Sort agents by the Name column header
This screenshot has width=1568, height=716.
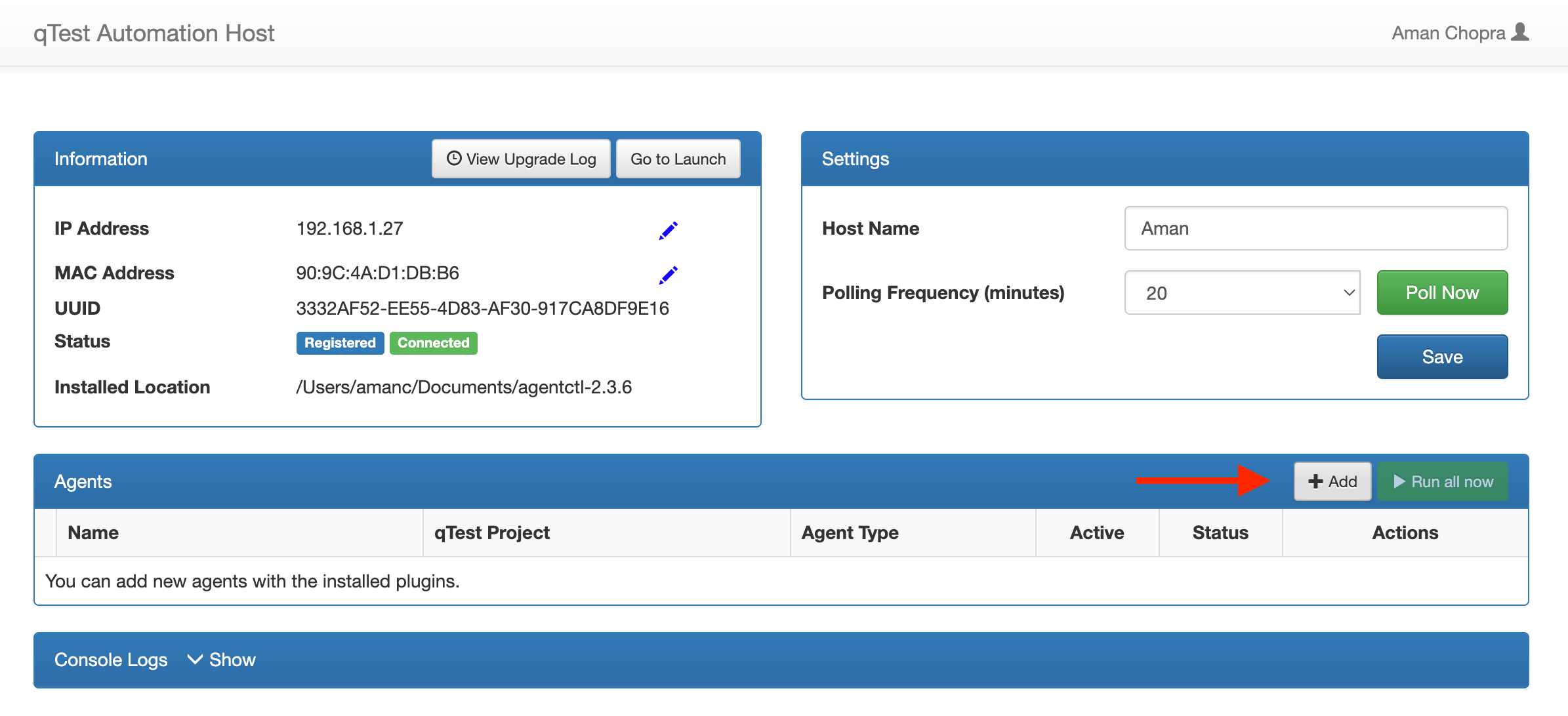[93, 532]
